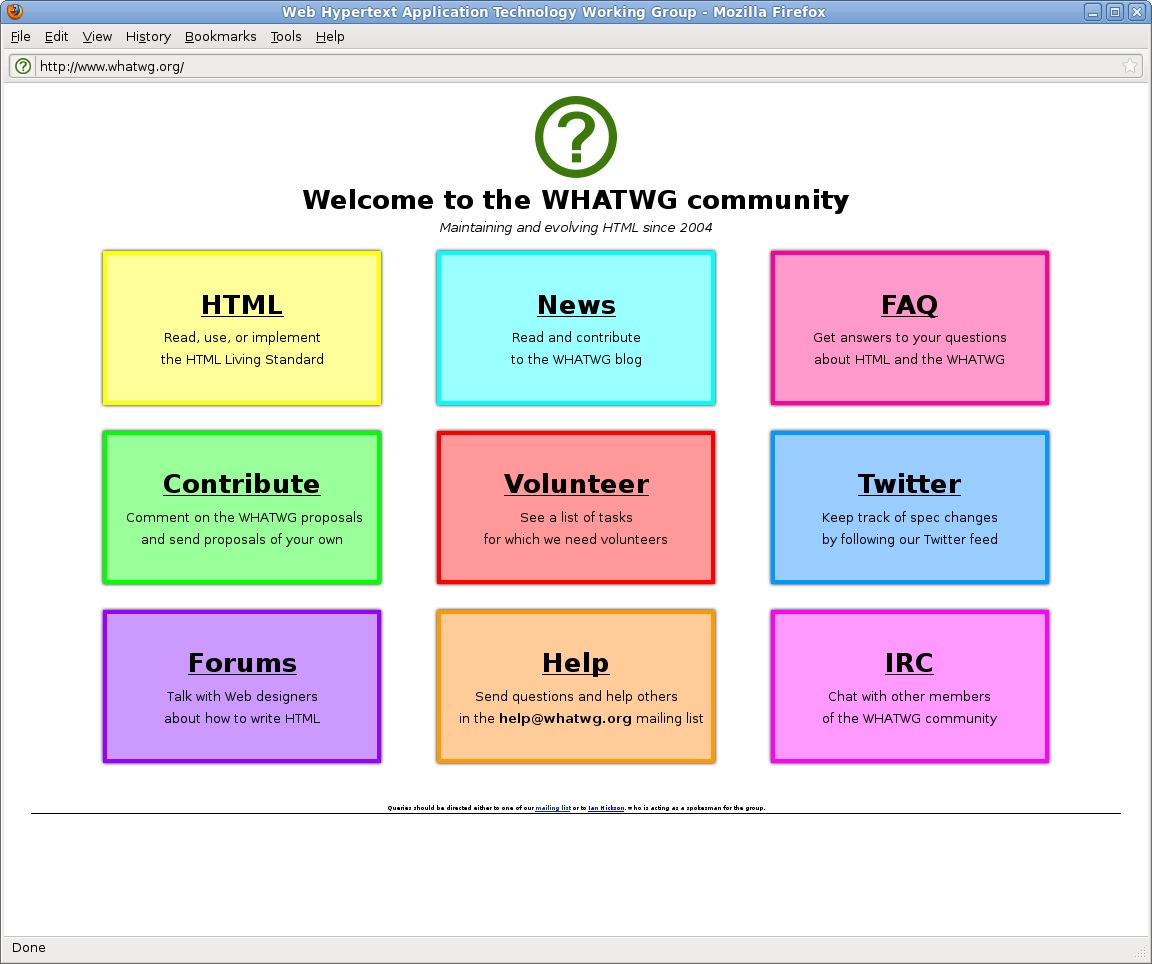Open the Forums link
This screenshot has width=1152, height=964.
[242, 663]
